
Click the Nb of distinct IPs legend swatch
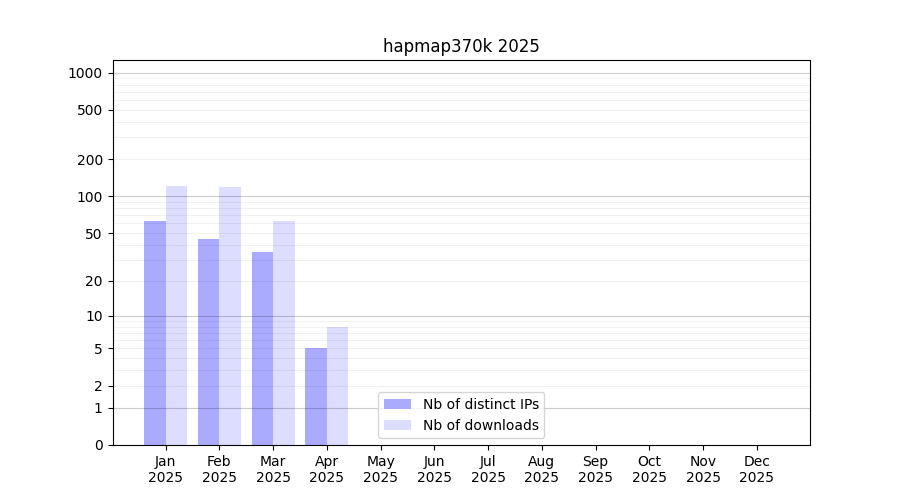click(397, 404)
